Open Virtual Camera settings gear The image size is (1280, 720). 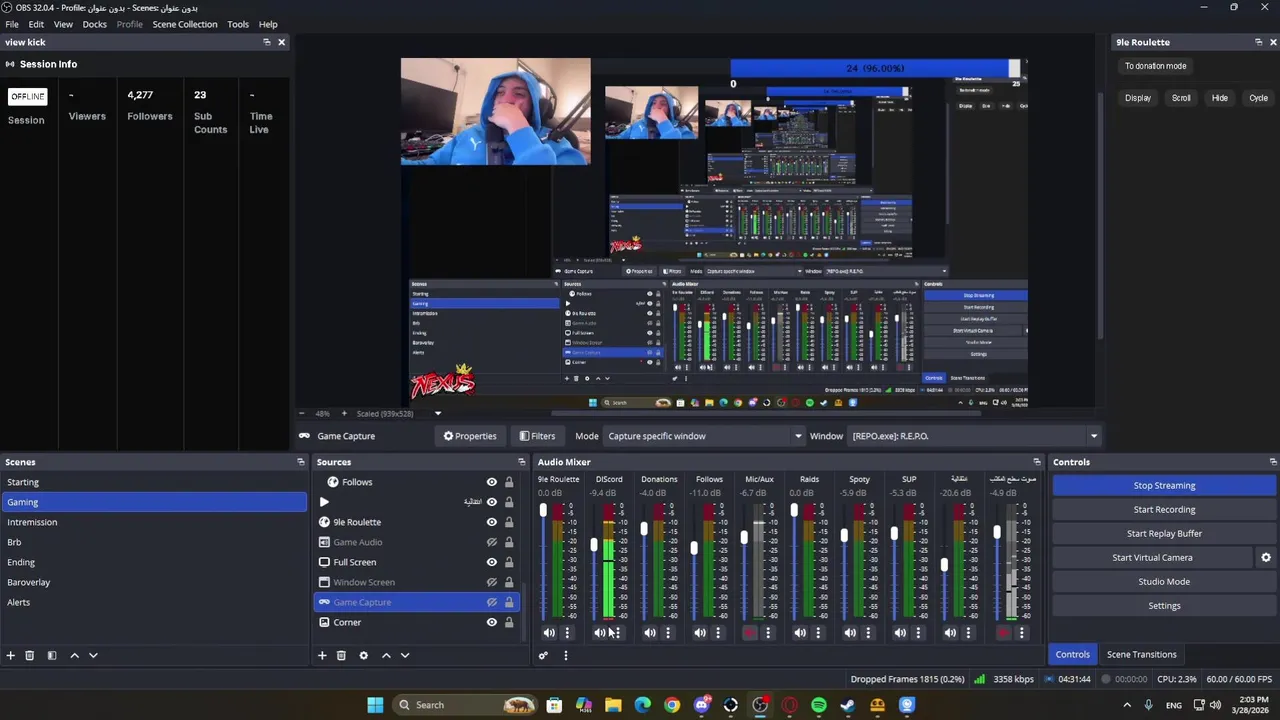1266,557
